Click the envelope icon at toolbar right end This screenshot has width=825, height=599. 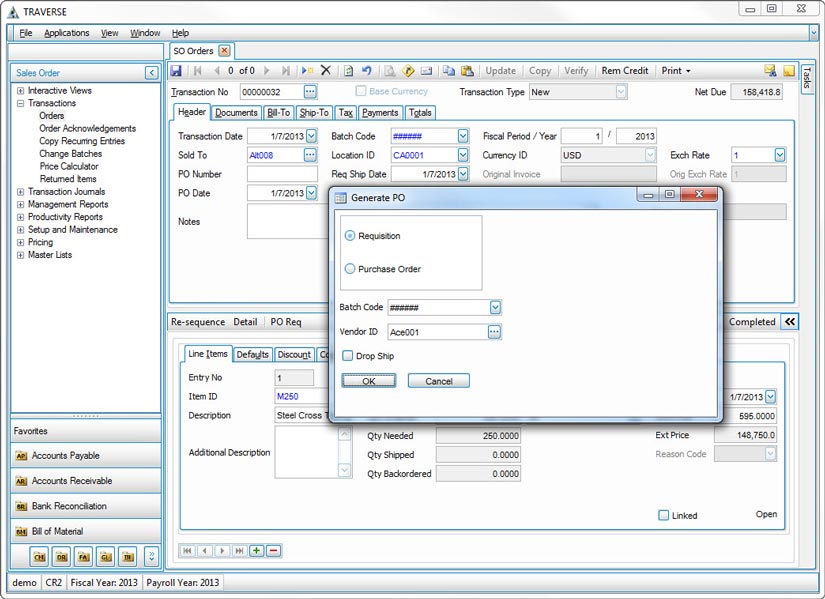pos(770,71)
